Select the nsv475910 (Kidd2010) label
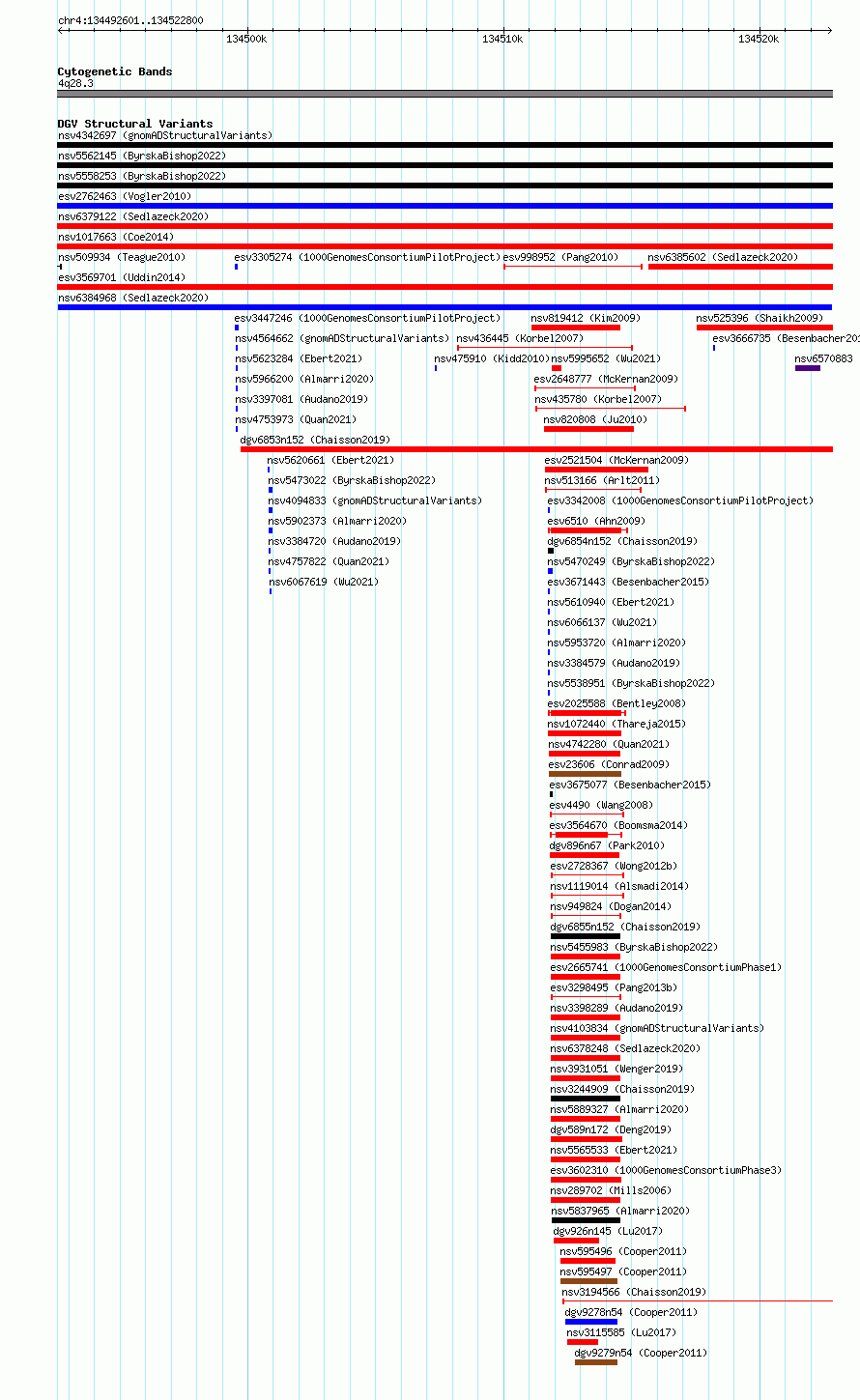Screen dimensions: 860x1400 [x=492, y=359]
